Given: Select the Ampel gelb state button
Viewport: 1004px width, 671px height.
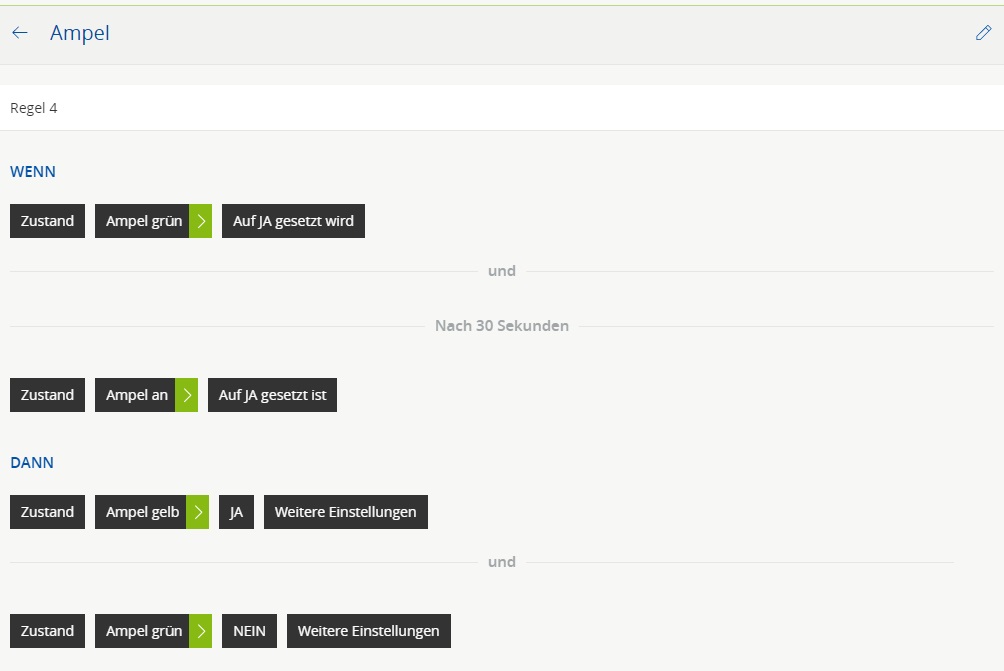Looking at the screenshot, I should coord(141,512).
